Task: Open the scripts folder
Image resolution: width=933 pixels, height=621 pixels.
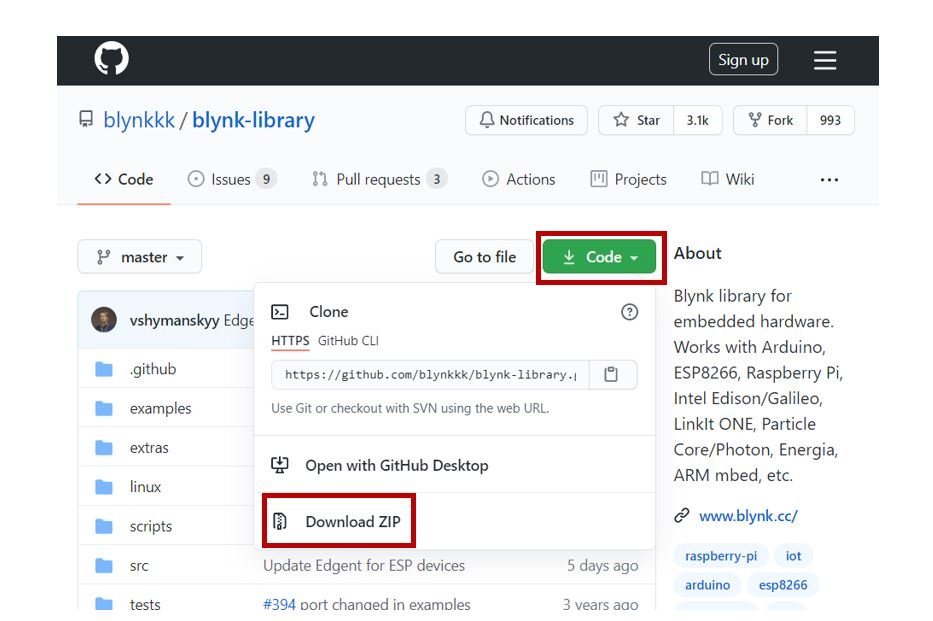Action: [151, 526]
